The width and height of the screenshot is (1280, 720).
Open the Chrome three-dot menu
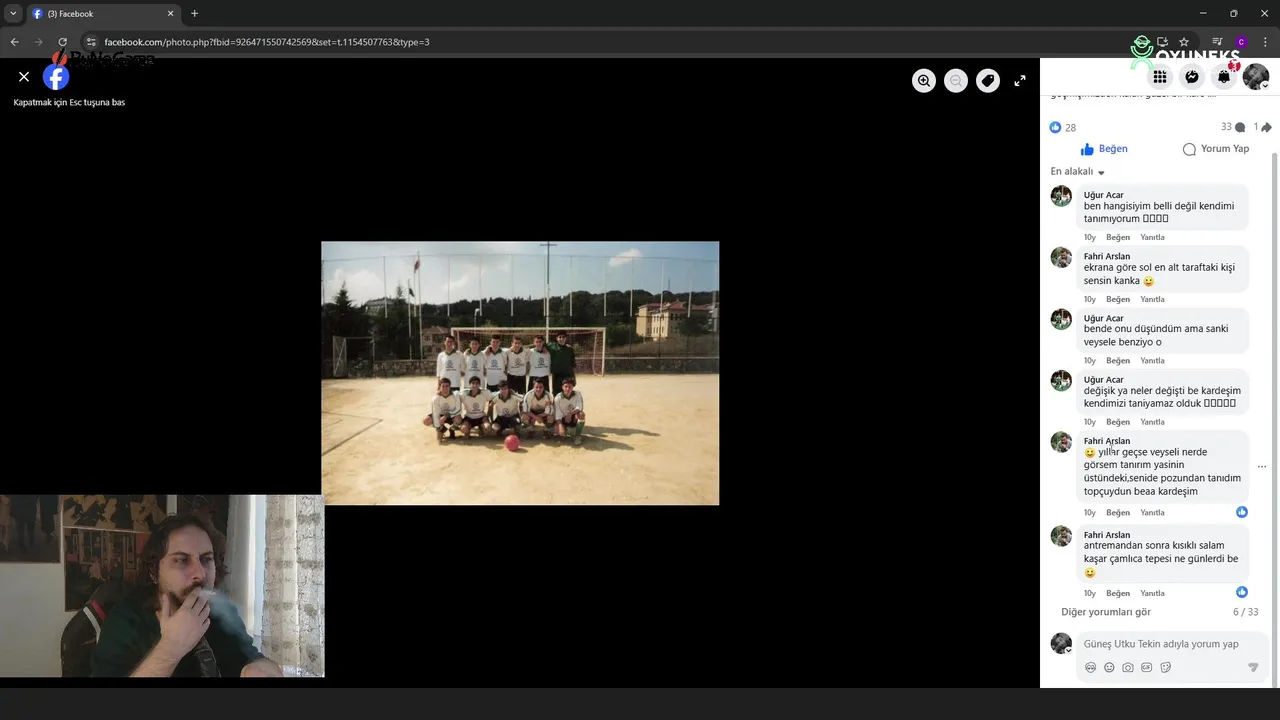point(1266,42)
